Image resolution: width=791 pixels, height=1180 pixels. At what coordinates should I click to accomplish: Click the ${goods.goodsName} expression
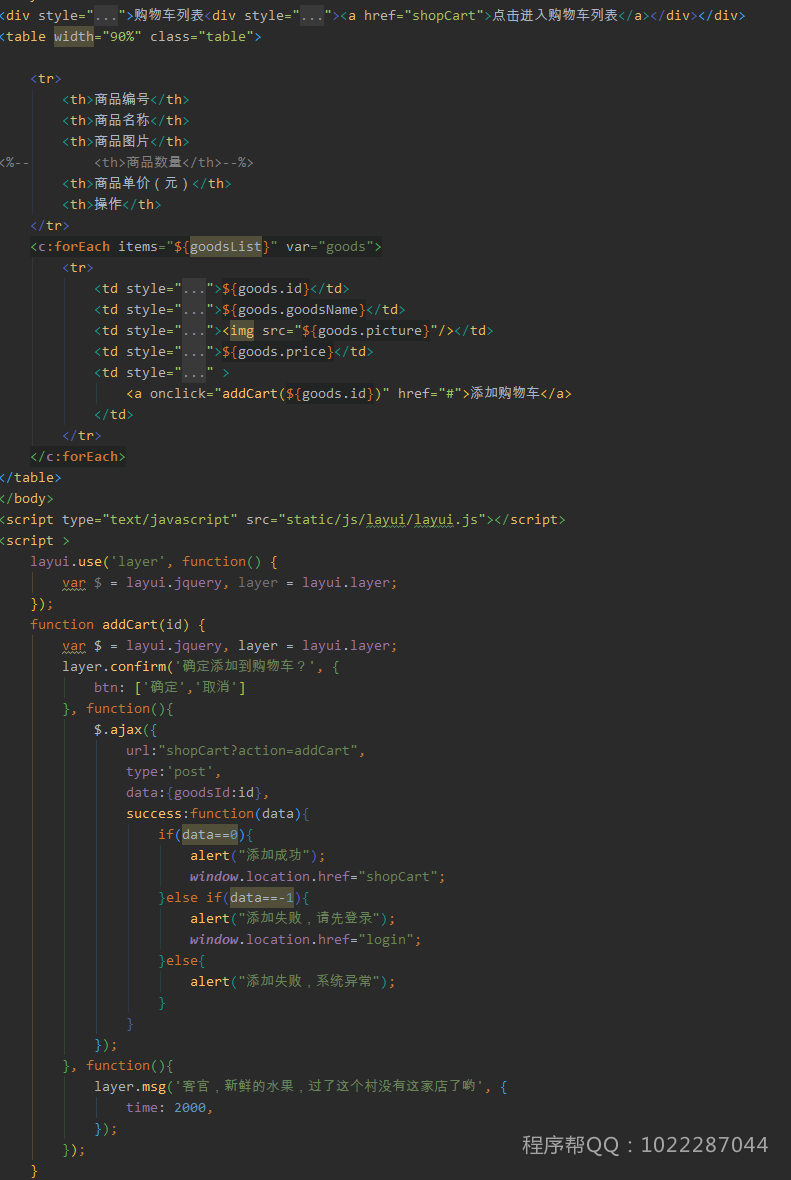(x=294, y=309)
